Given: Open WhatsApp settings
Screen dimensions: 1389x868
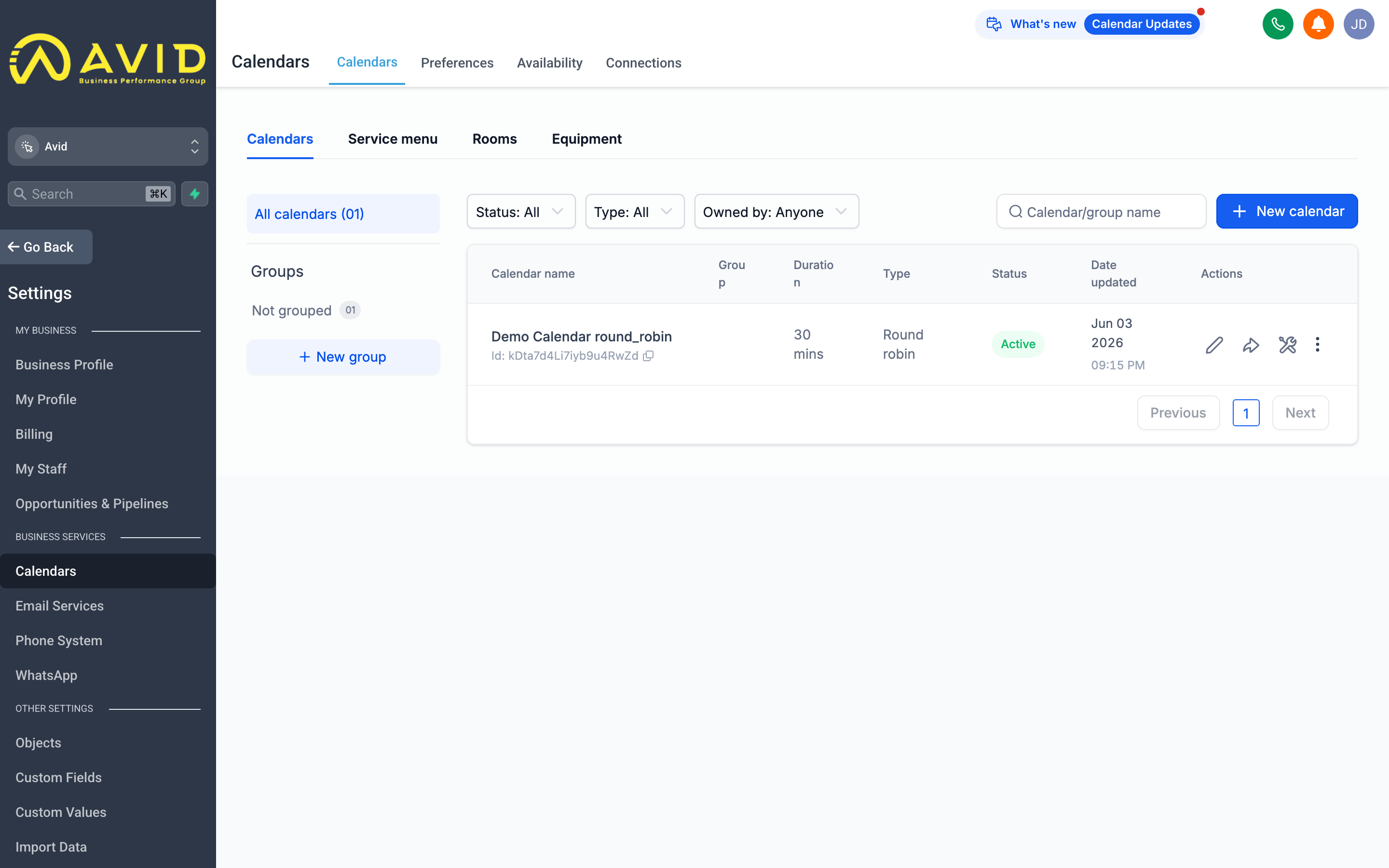Looking at the screenshot, I should click(x=46, y=675).
